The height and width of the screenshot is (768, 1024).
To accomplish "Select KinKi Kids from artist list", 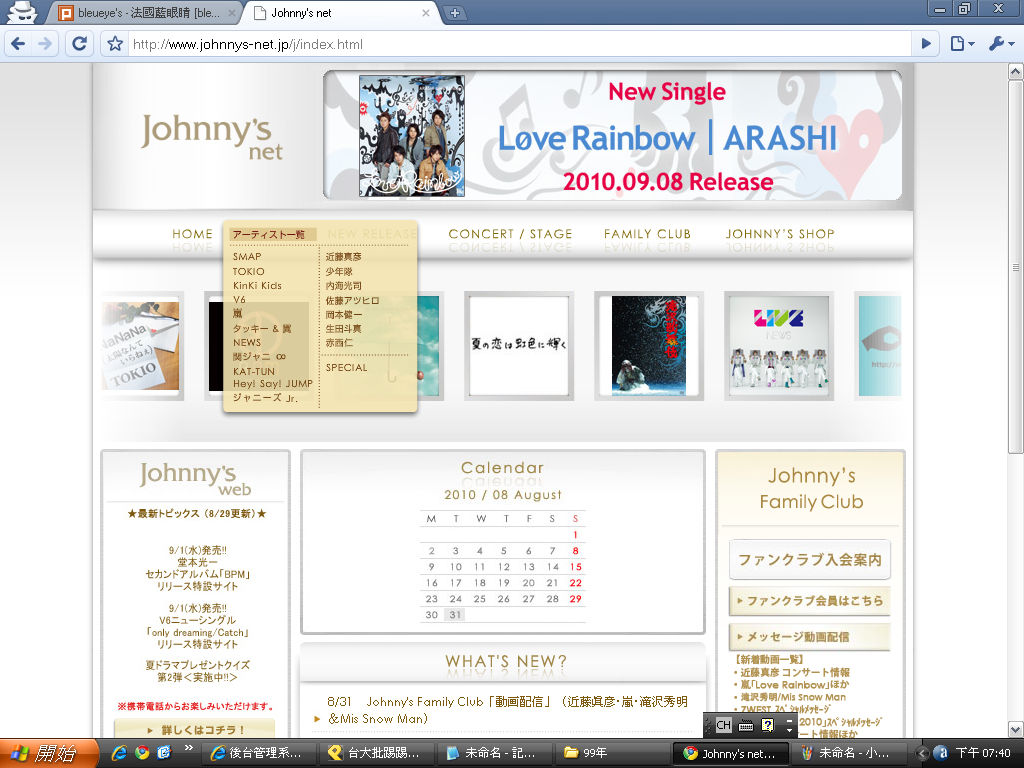I will pos(257,285).
